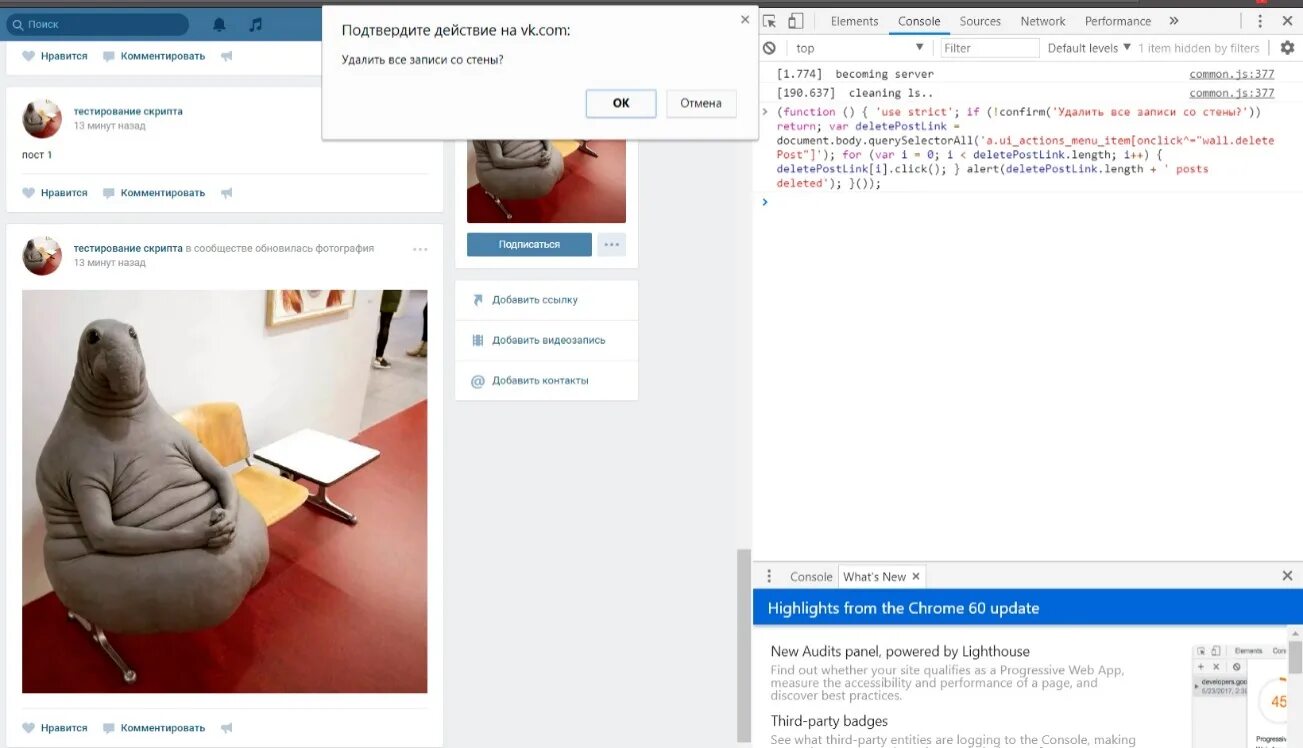The height and width of the screenshot is (748, 1303).
Task: Open avatar of the пост 1 author
Action: pos(42,119)
